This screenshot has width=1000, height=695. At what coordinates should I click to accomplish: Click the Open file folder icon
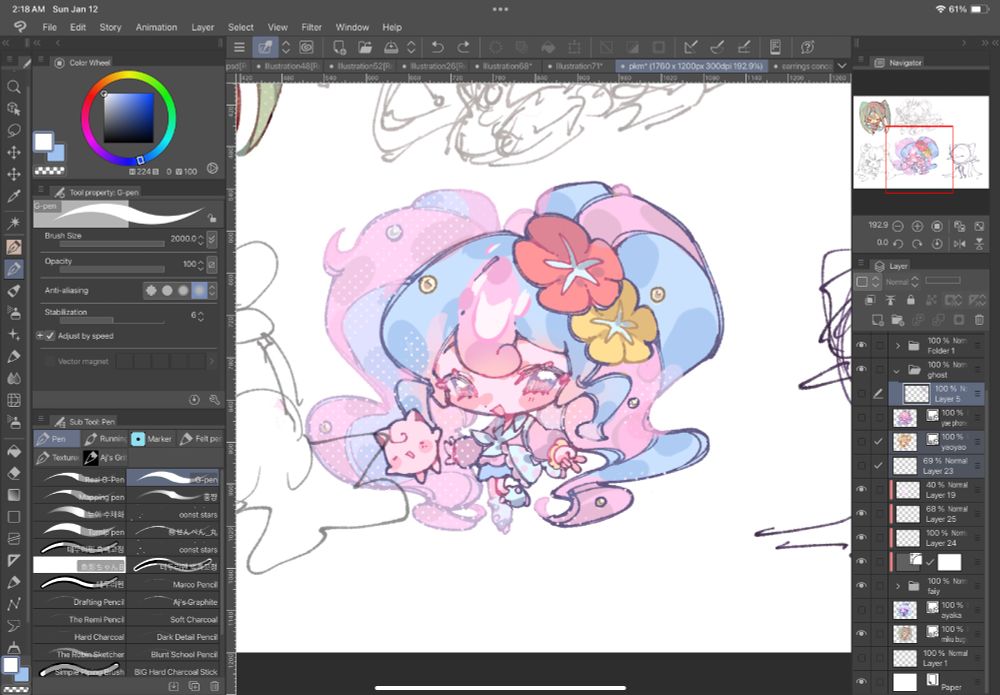click(x=365, y=47)
